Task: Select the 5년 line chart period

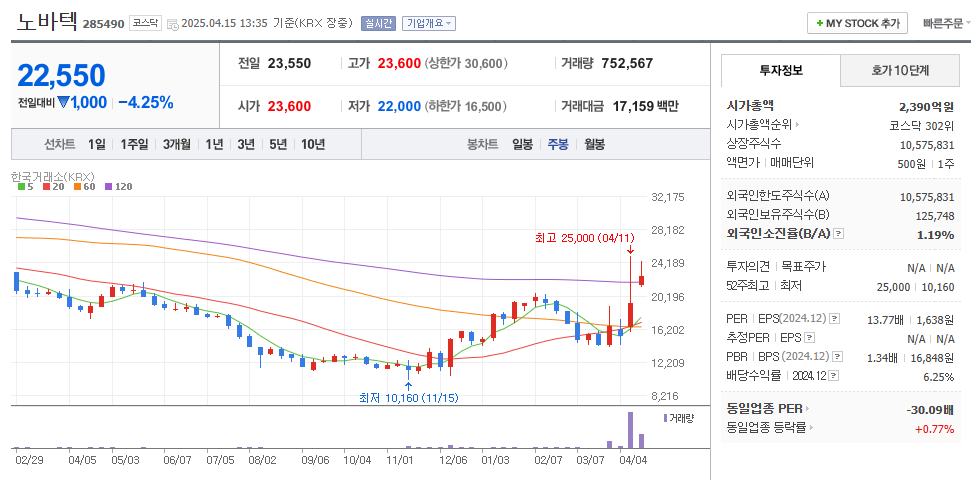Action: click(278, 145)
